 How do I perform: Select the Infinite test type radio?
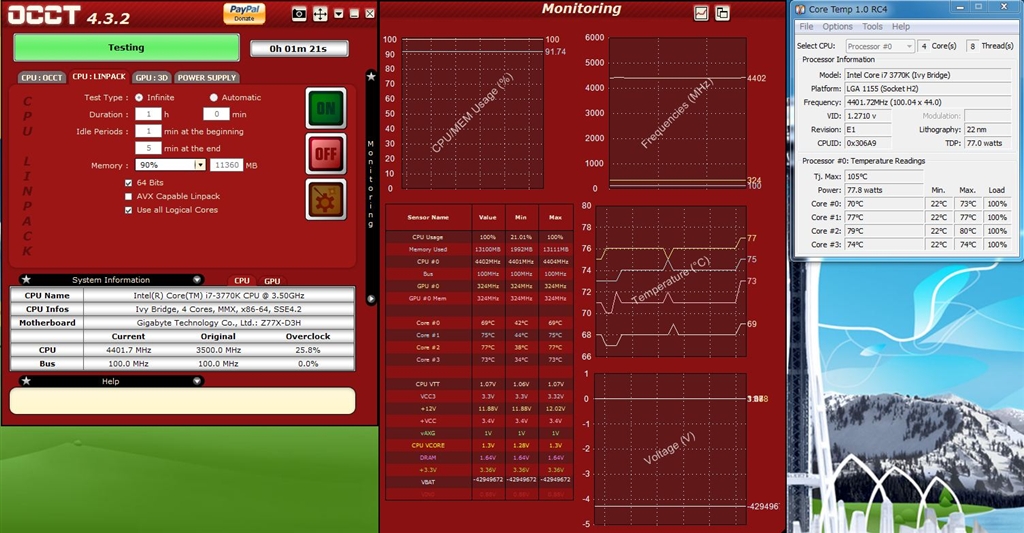tap(139, 97)
